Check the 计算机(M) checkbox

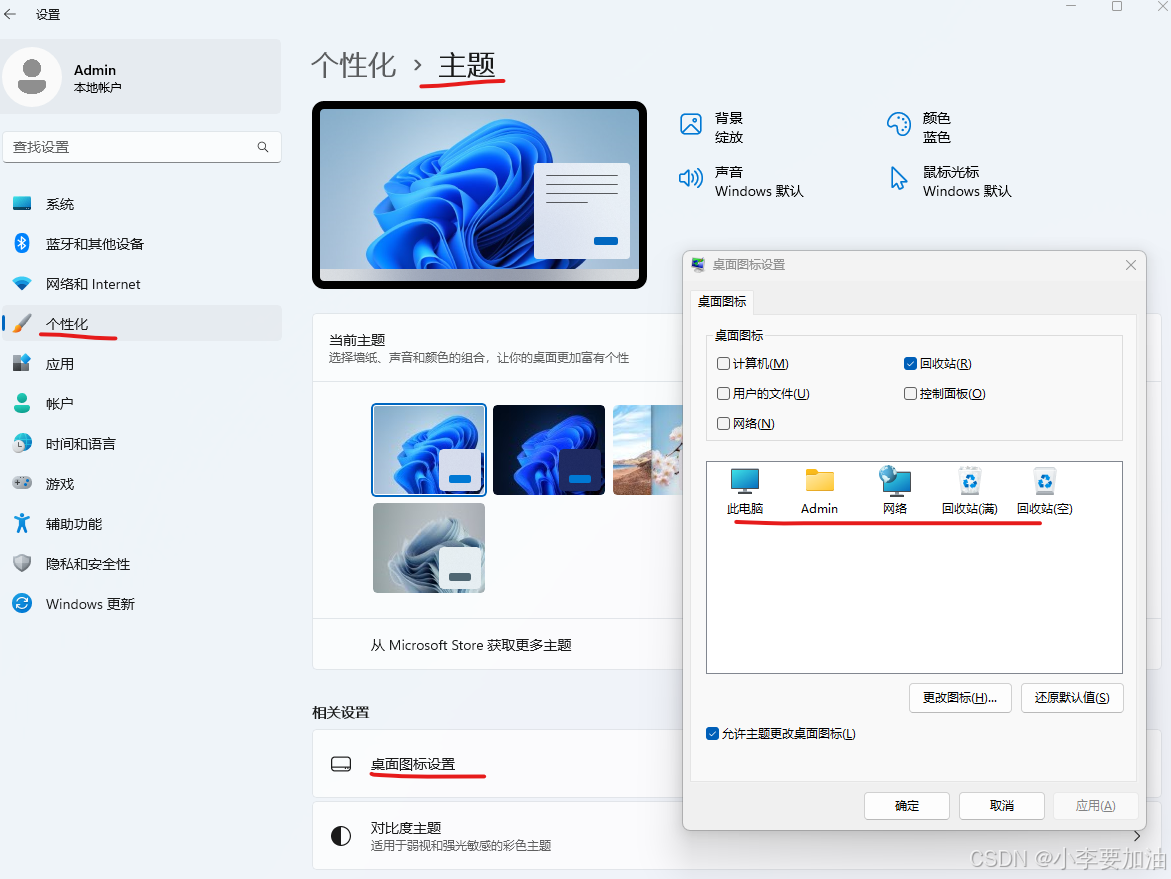723,364
